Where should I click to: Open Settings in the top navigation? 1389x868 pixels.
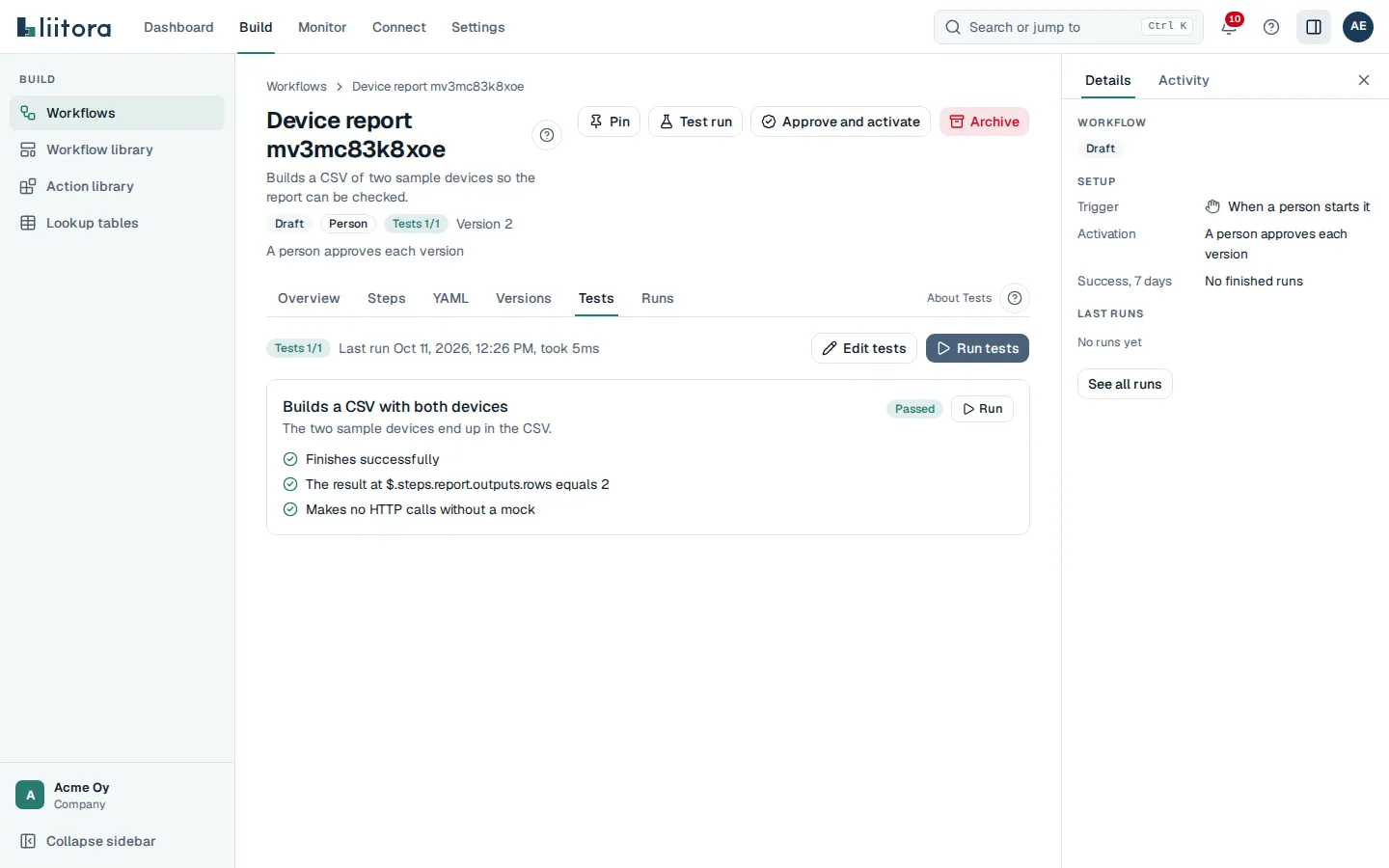tap(478, 27)
